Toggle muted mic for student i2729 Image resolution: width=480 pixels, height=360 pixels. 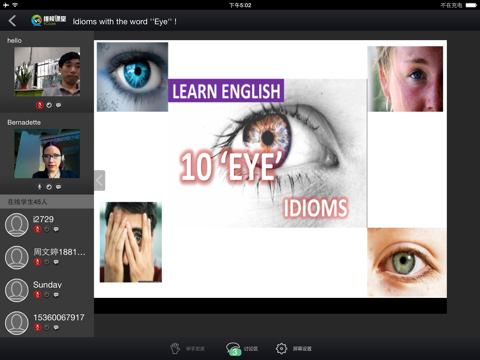pos(37,229)
